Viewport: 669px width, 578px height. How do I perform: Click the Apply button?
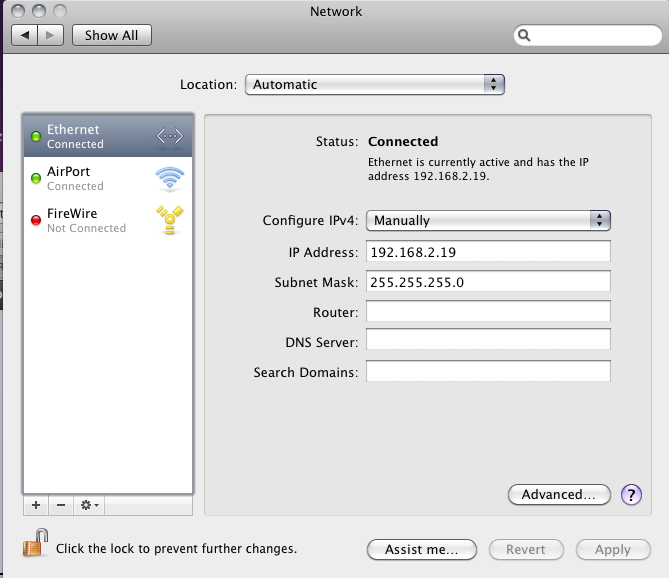point(613,549)
